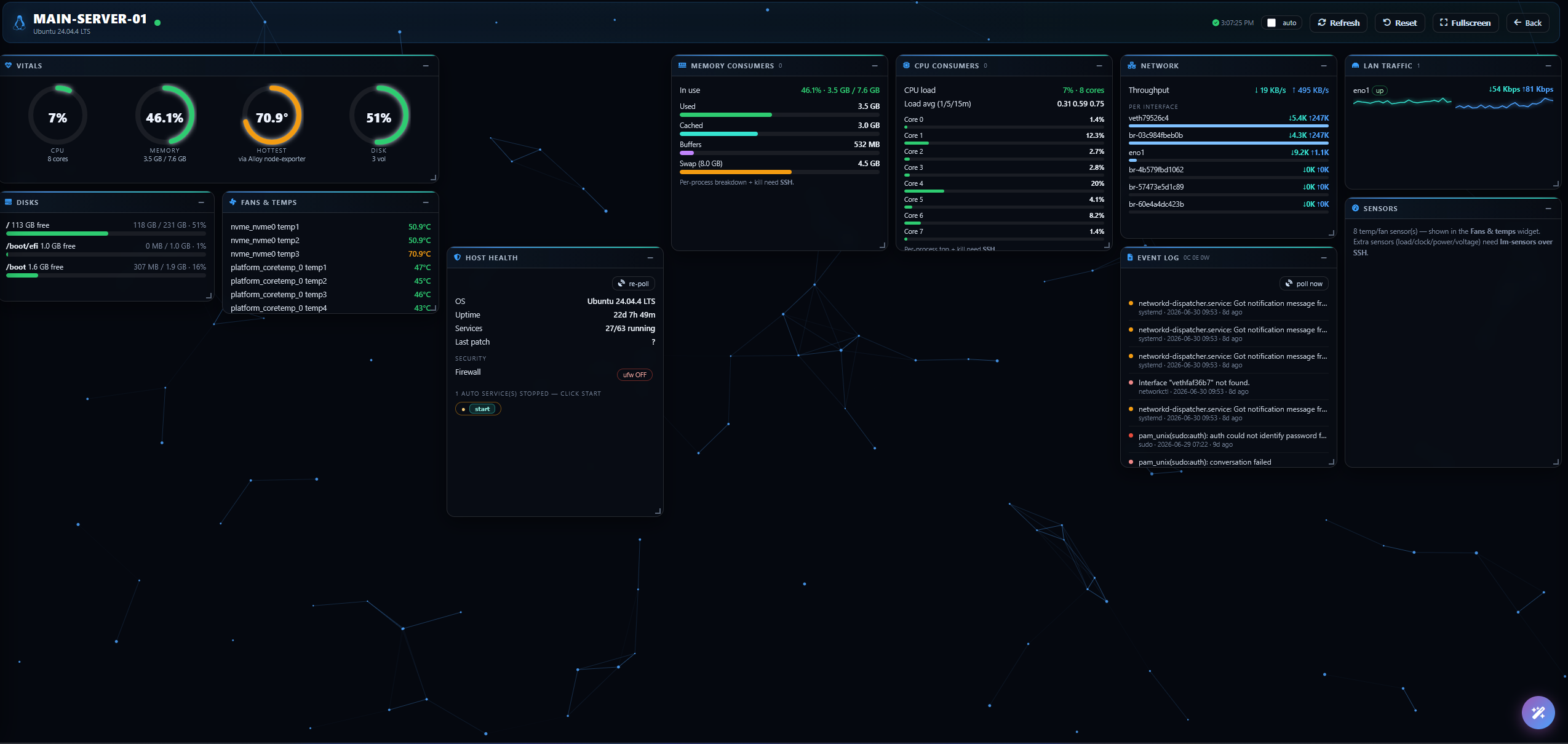Collapse the Network panel

point(1324,66)
